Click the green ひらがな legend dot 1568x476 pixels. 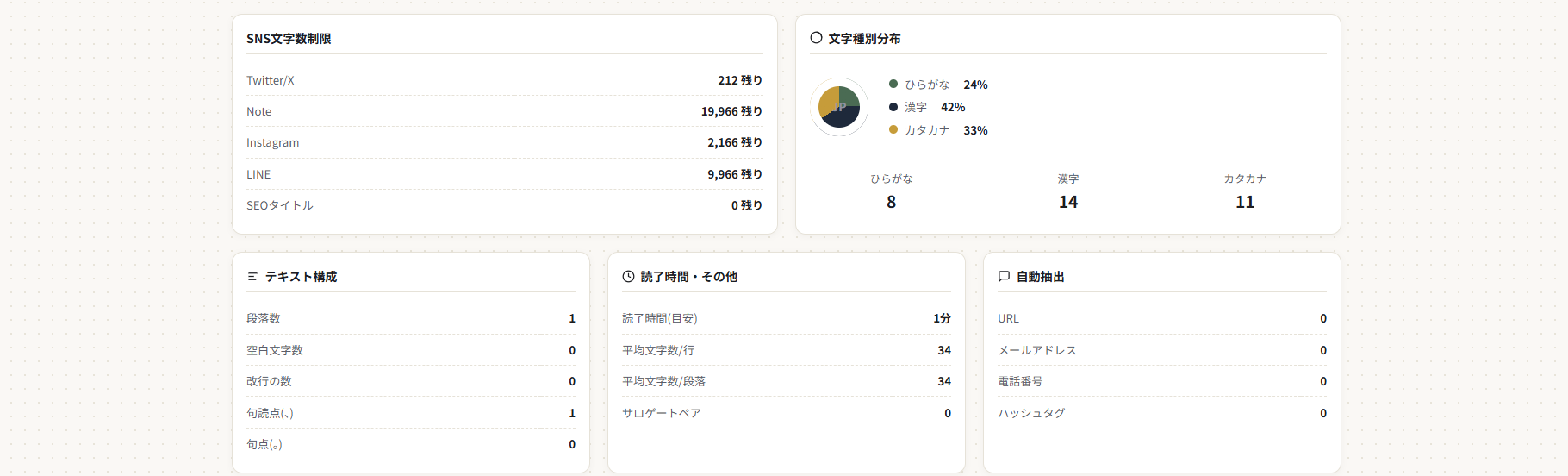(893, 84)
